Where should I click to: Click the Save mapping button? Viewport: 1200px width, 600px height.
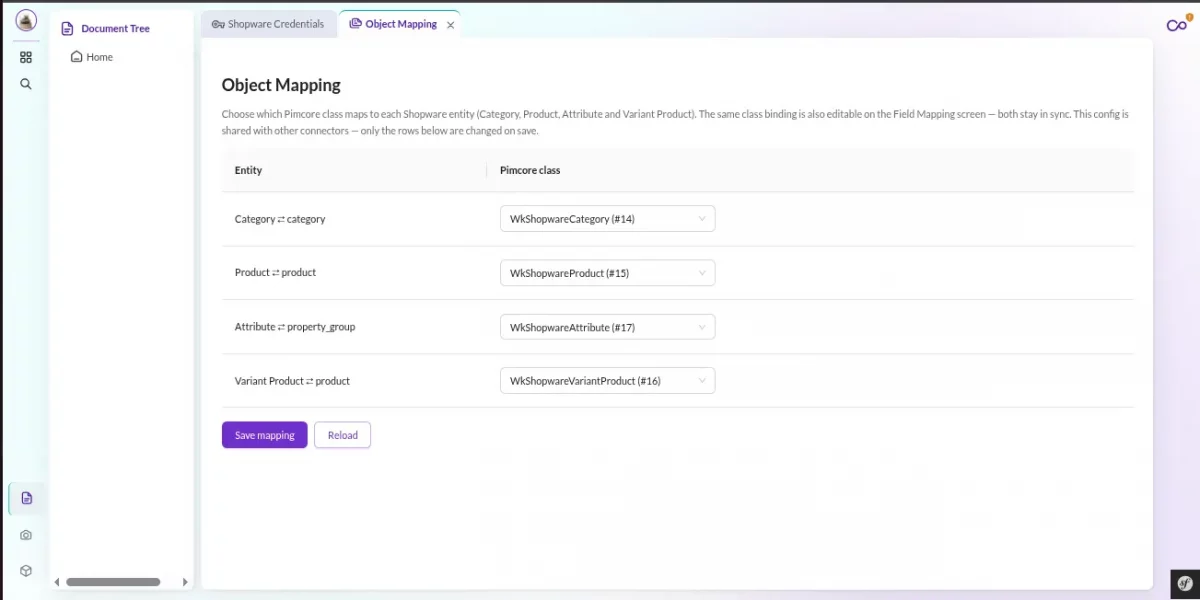tap(264, 435)
